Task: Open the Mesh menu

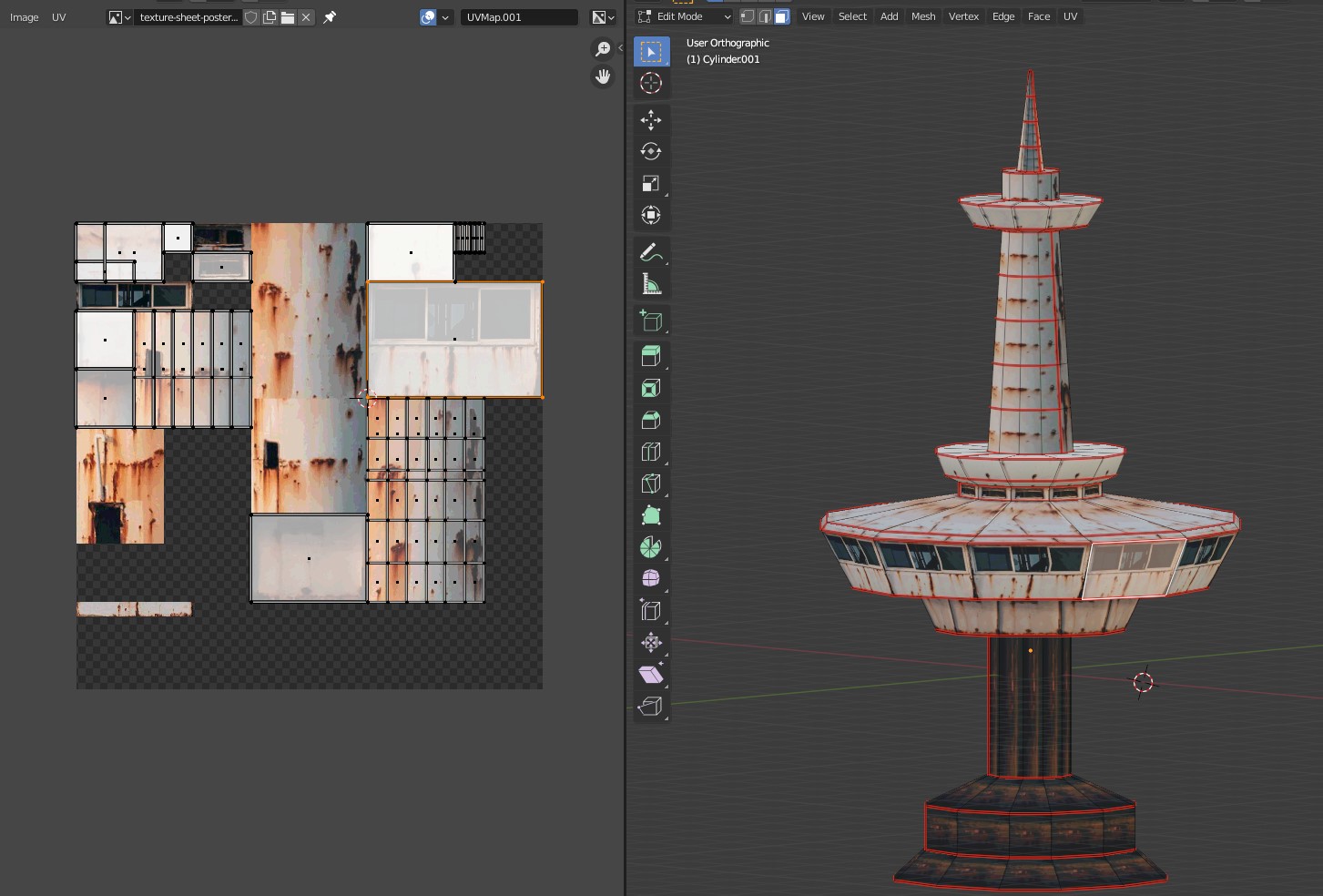Action: [x=922, y=16]
